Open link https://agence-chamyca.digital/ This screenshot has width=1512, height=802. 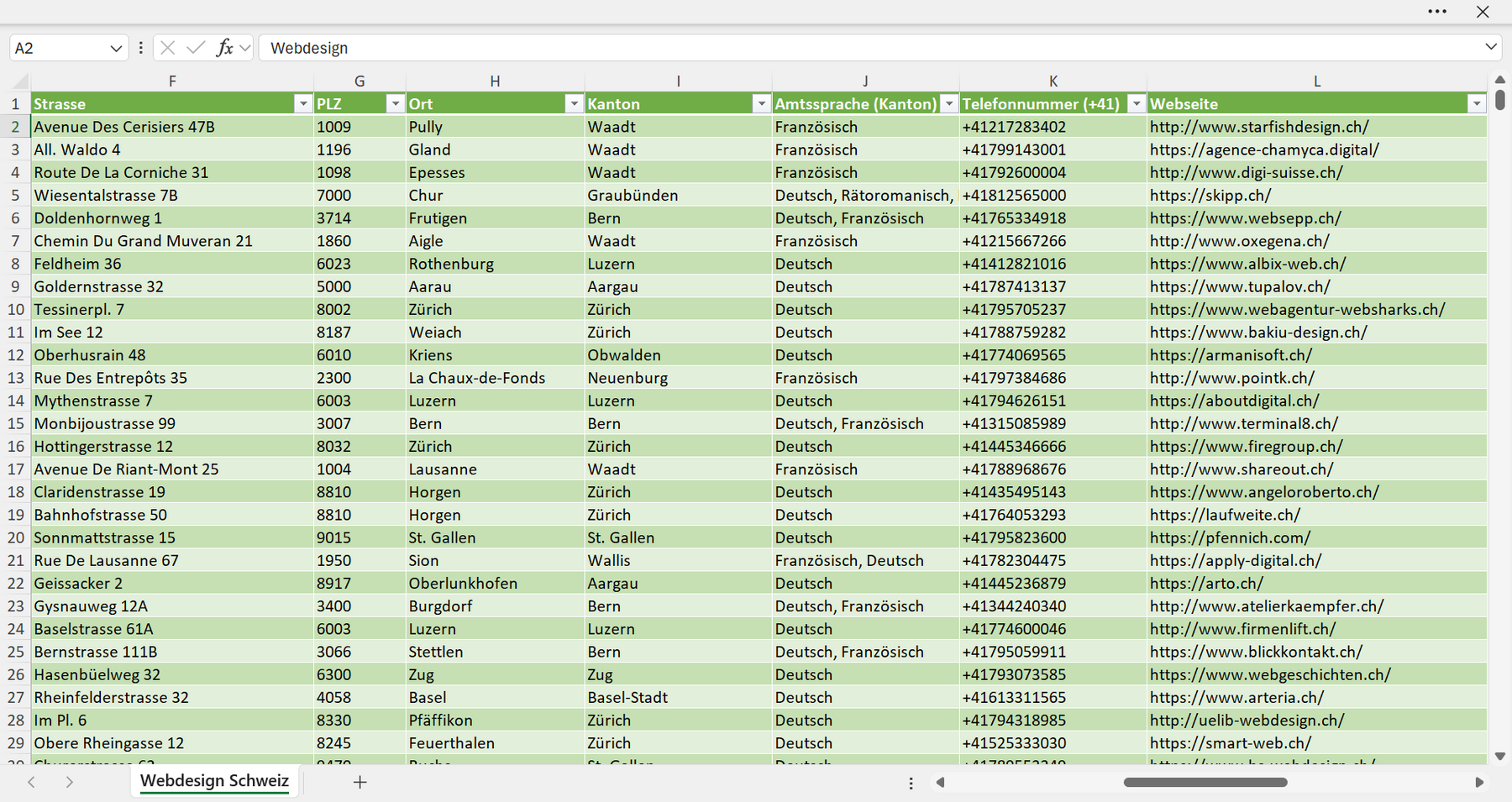tap(1264, 149)
